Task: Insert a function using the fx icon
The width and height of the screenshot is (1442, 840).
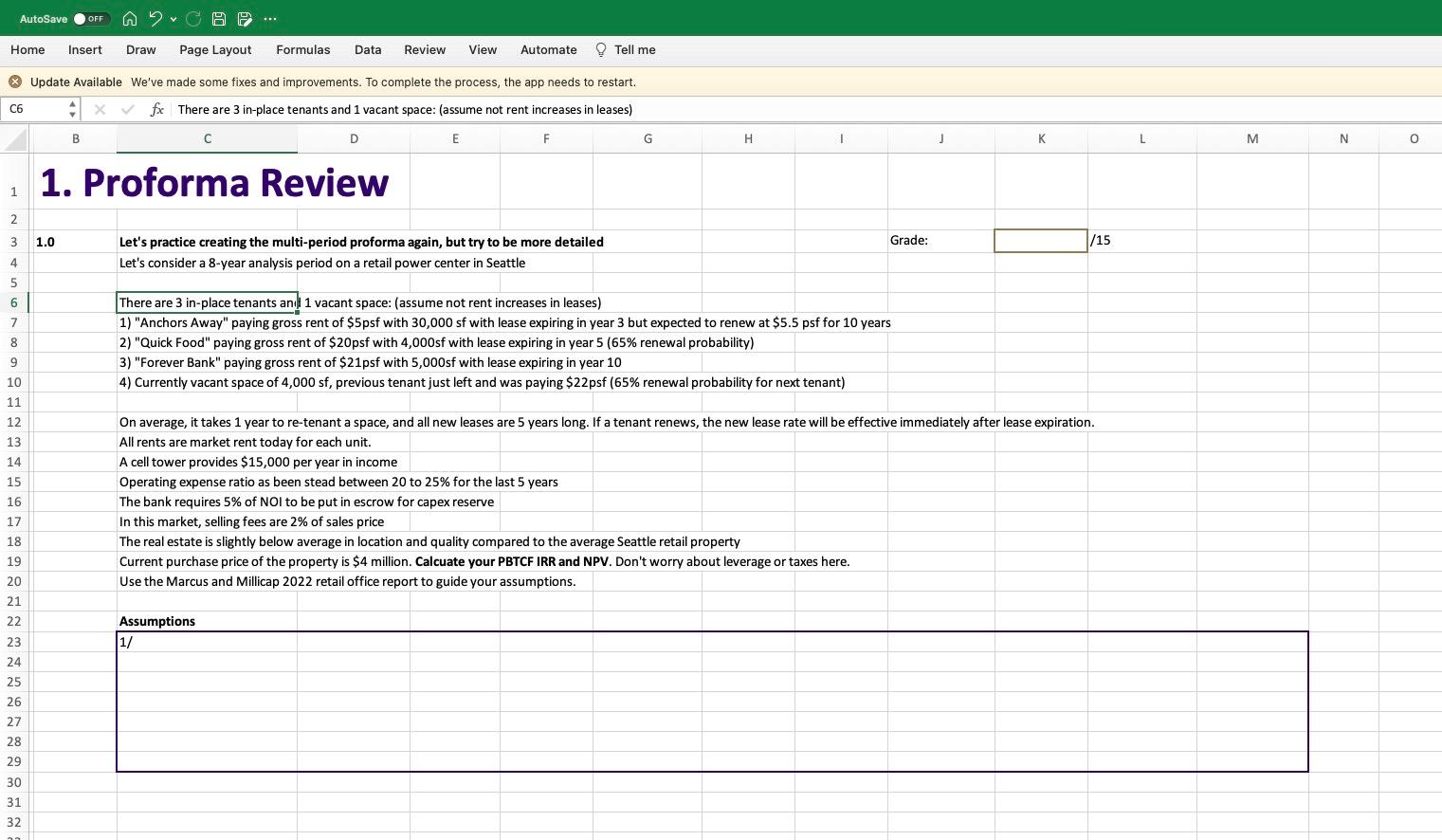Action: click(x=157, y=109)
